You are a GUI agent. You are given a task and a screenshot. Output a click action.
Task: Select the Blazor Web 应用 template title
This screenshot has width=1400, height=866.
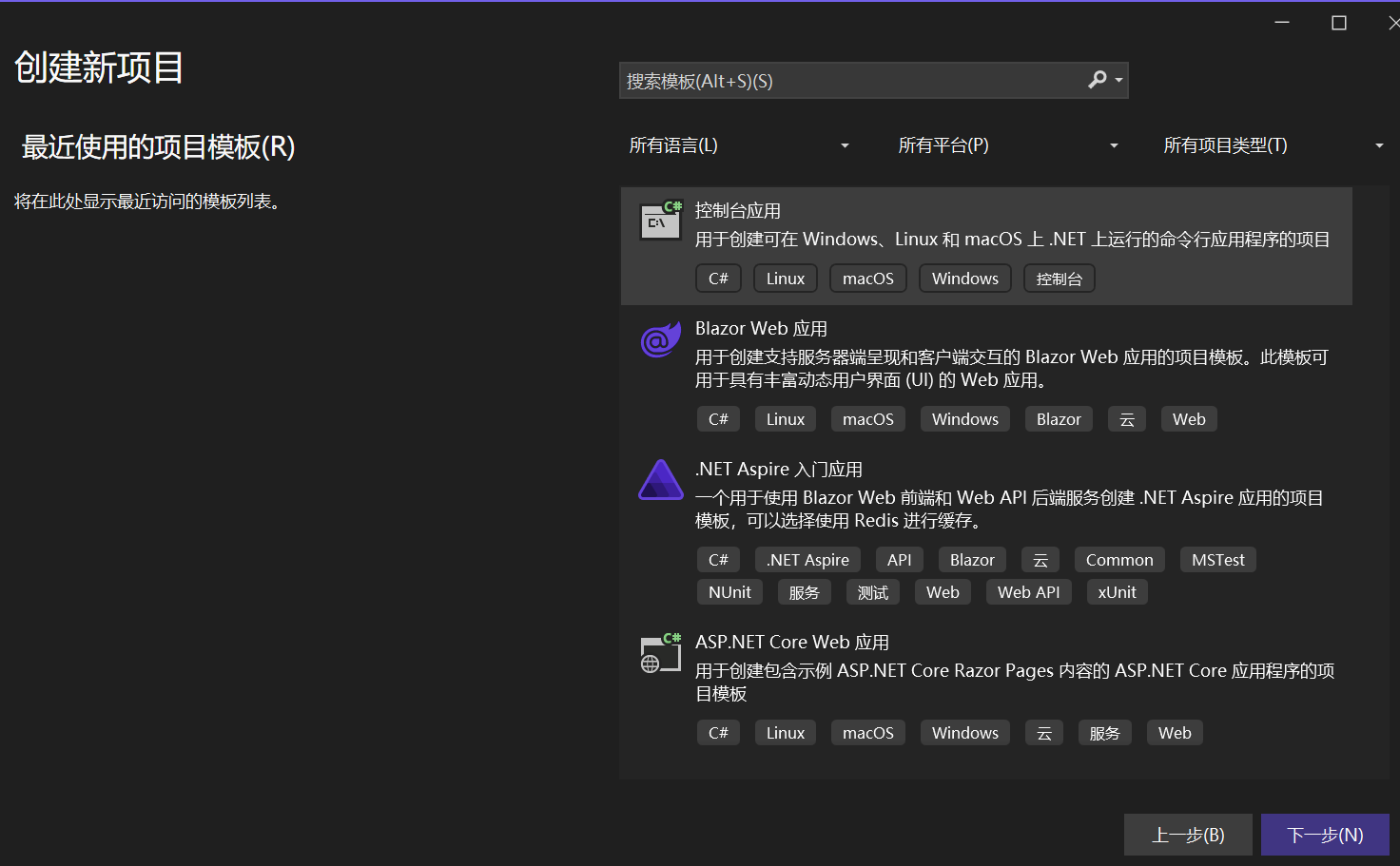point(761,329)
